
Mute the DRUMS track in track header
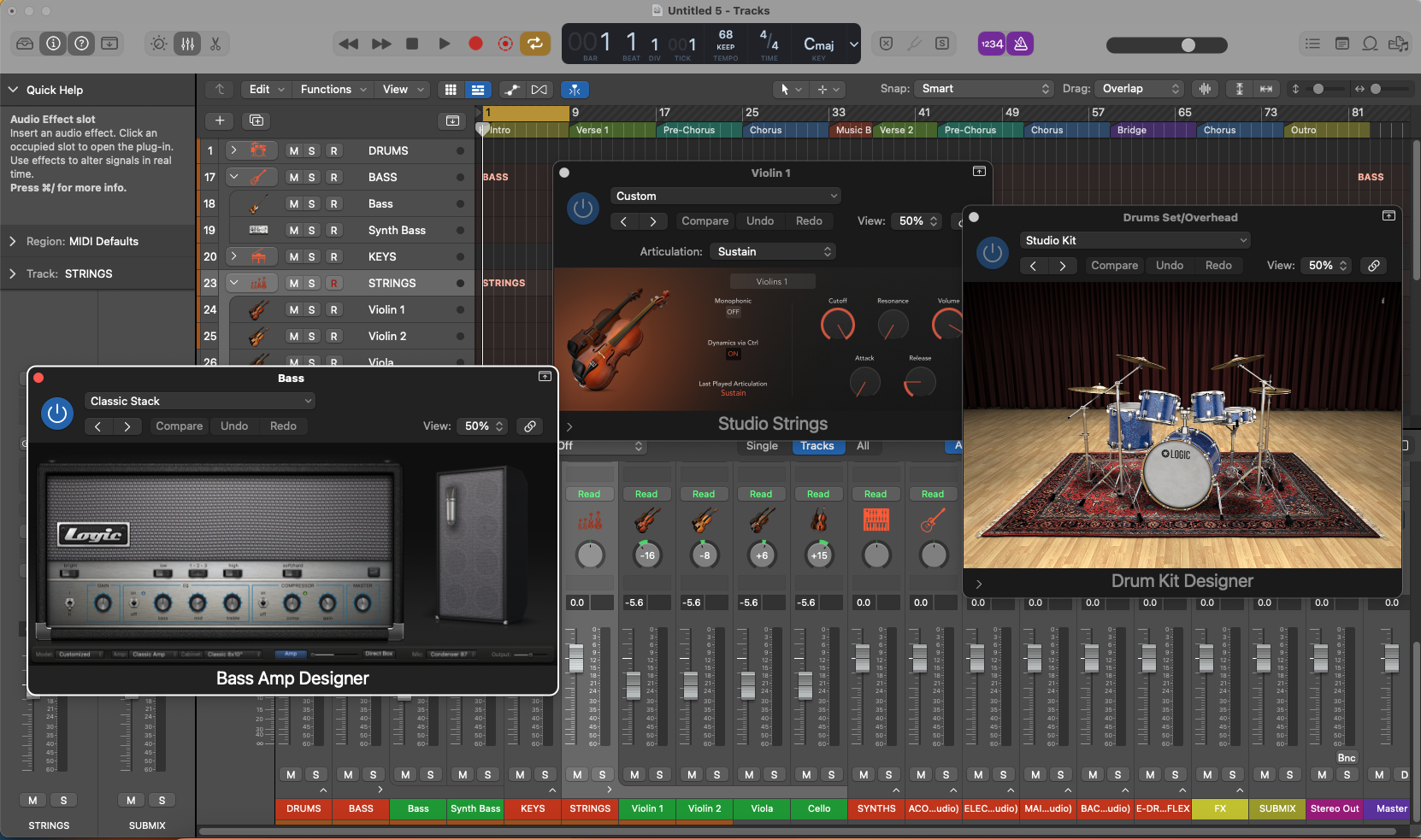click(293, 150)
